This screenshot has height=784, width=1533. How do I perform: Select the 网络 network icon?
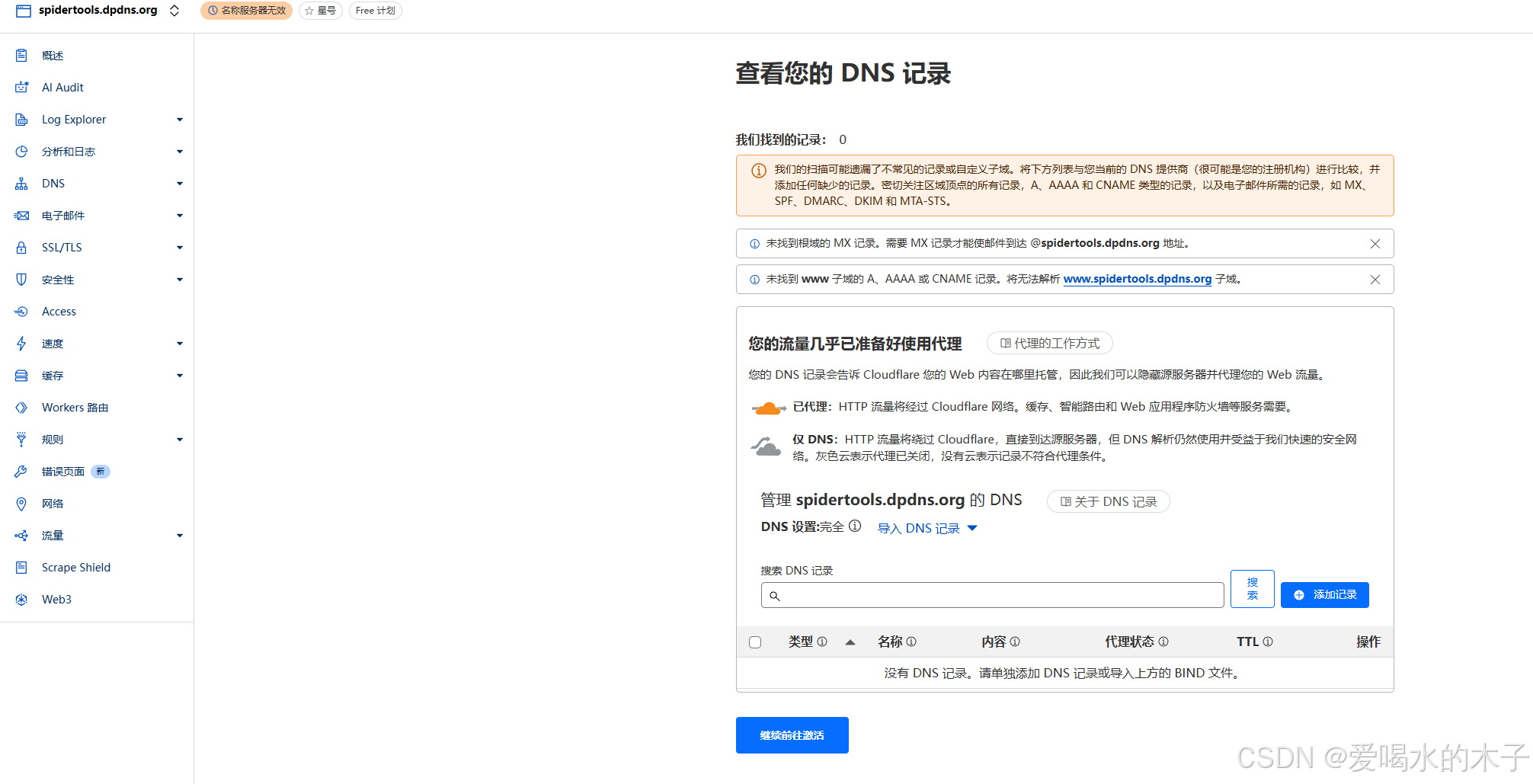21,503
